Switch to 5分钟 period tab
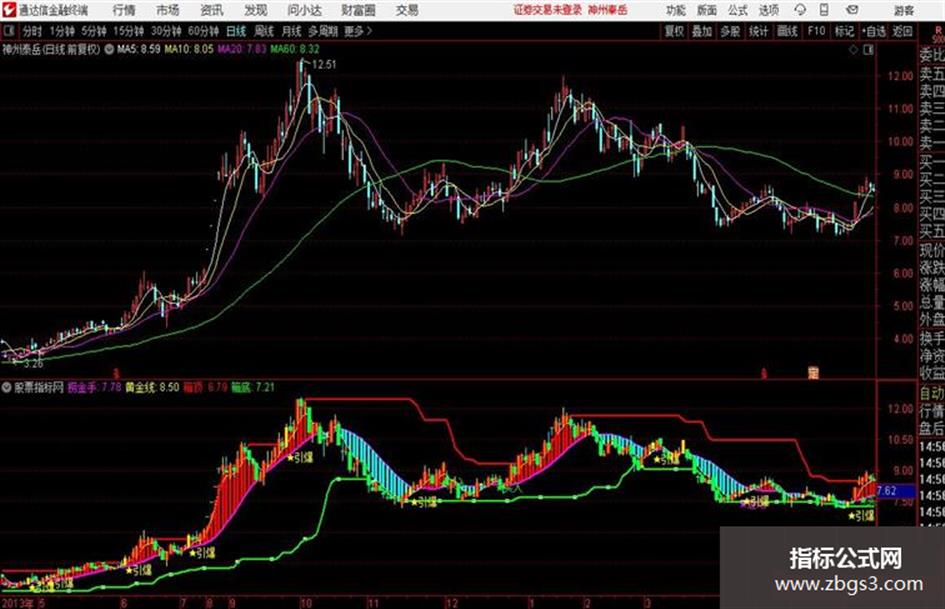 93,31
